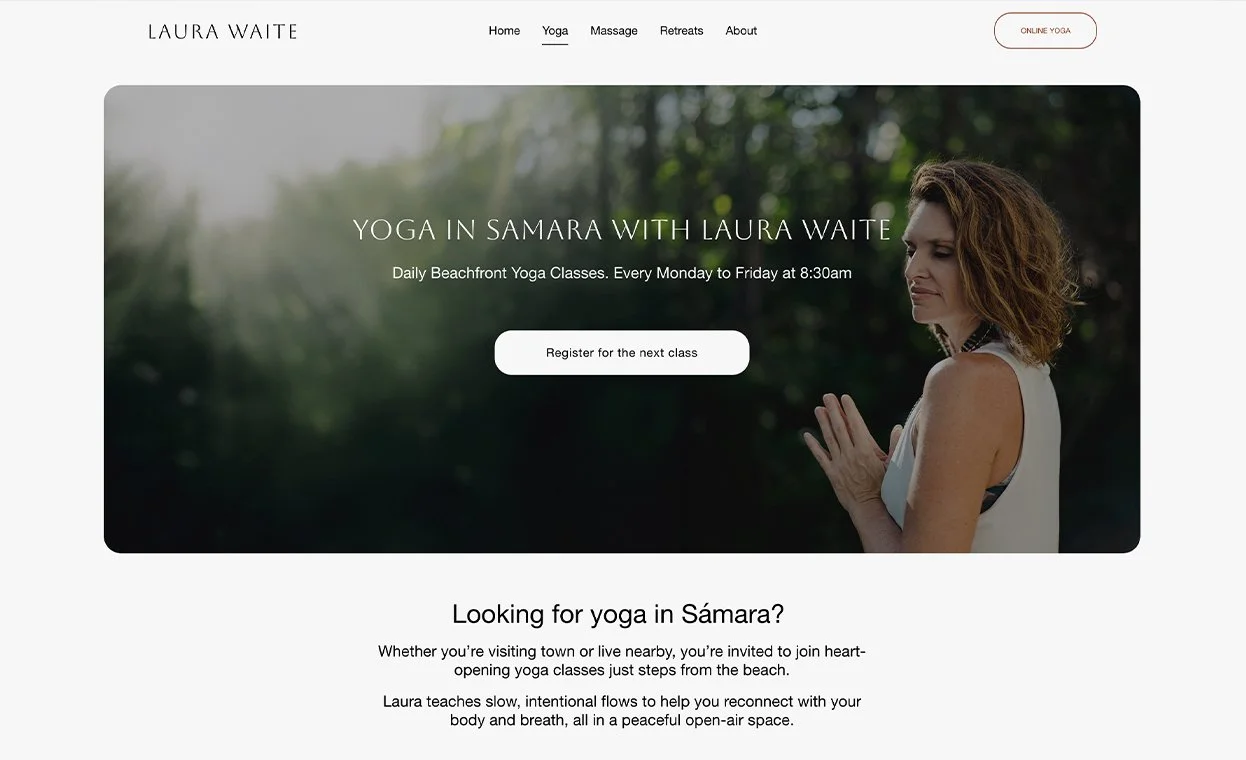The width and height of the screenshot is (1246, 760).
Task: Navigate to the Retreats page
Action: pyautogui.click(x=681, y=31)
